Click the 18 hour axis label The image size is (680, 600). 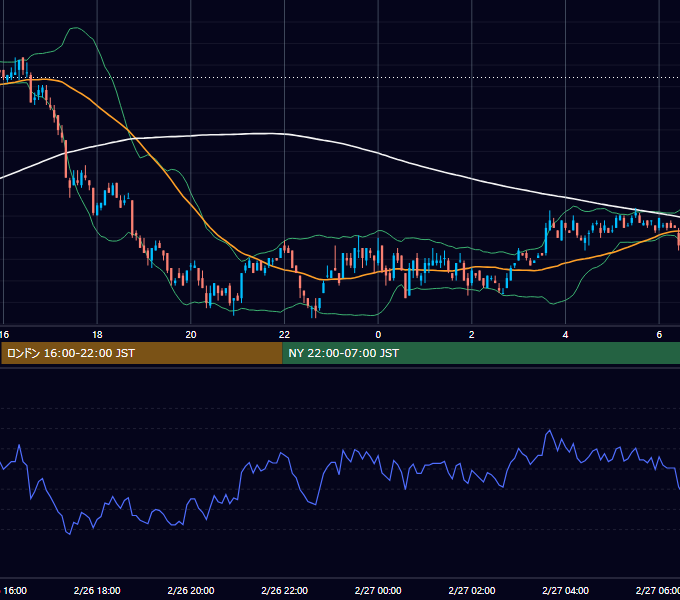[x=97, y=335]
